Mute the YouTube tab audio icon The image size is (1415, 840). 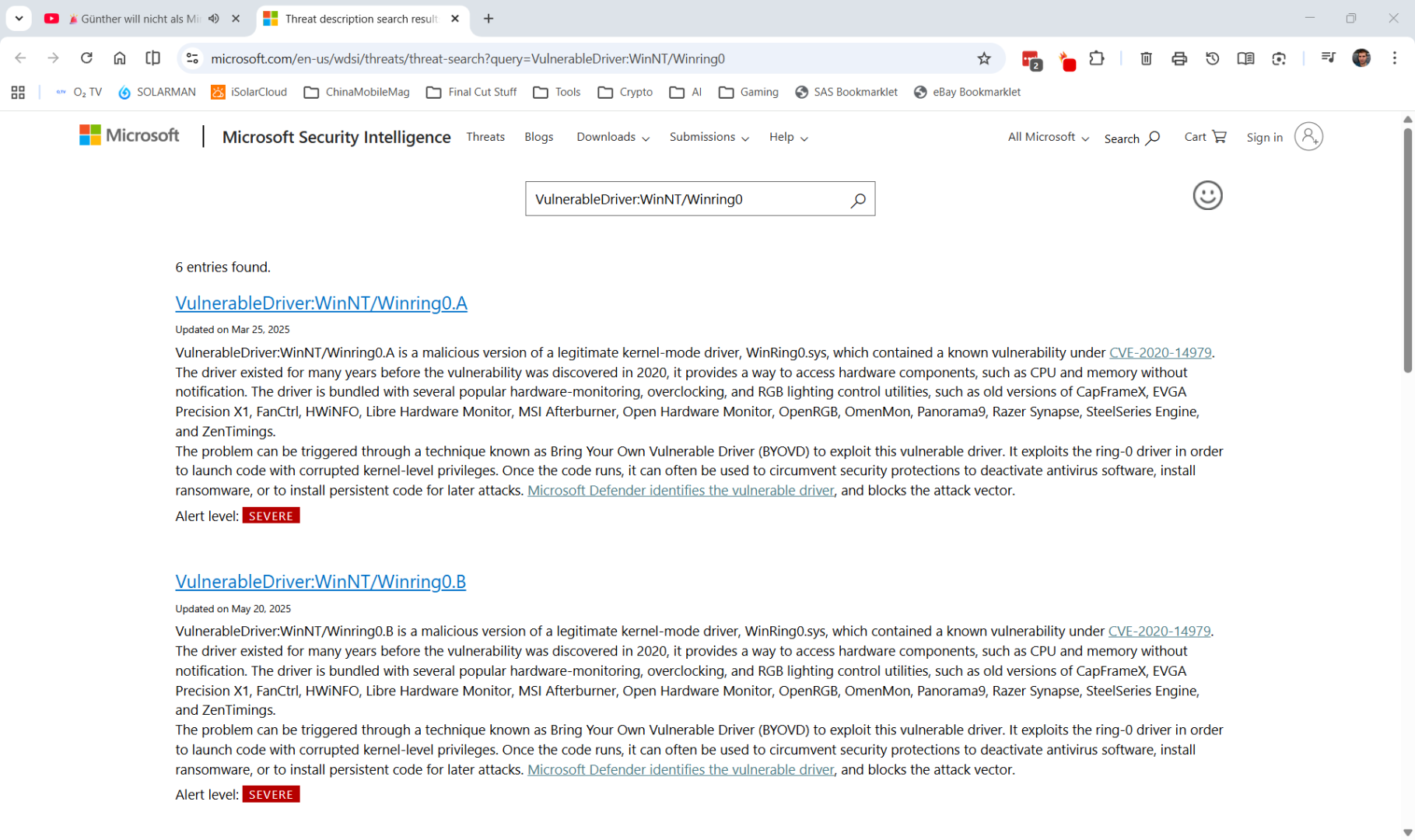pyautogui.click(x=214, y=19)
